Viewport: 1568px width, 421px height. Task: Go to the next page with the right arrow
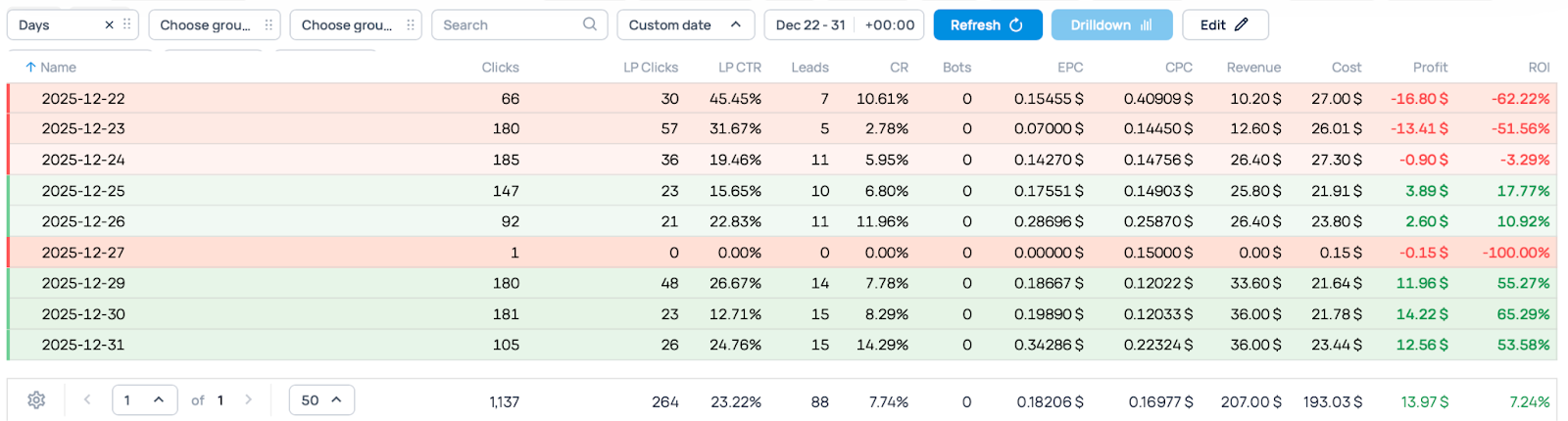click(248, 400)
